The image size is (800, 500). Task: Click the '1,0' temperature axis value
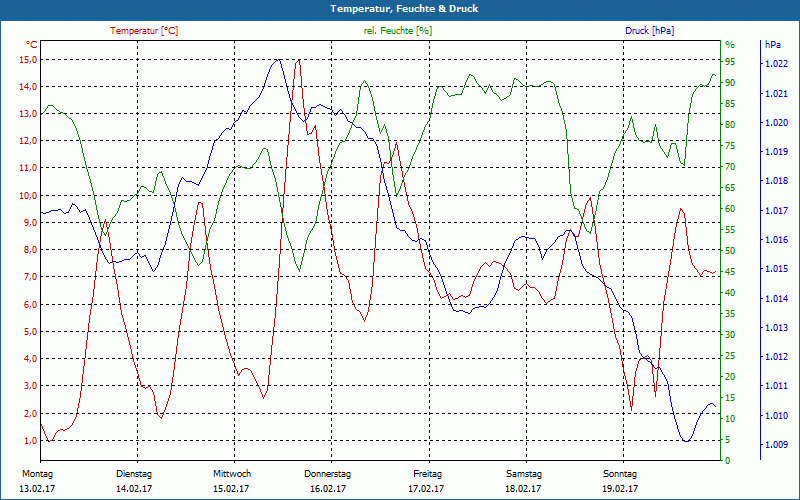click(30, 441)
